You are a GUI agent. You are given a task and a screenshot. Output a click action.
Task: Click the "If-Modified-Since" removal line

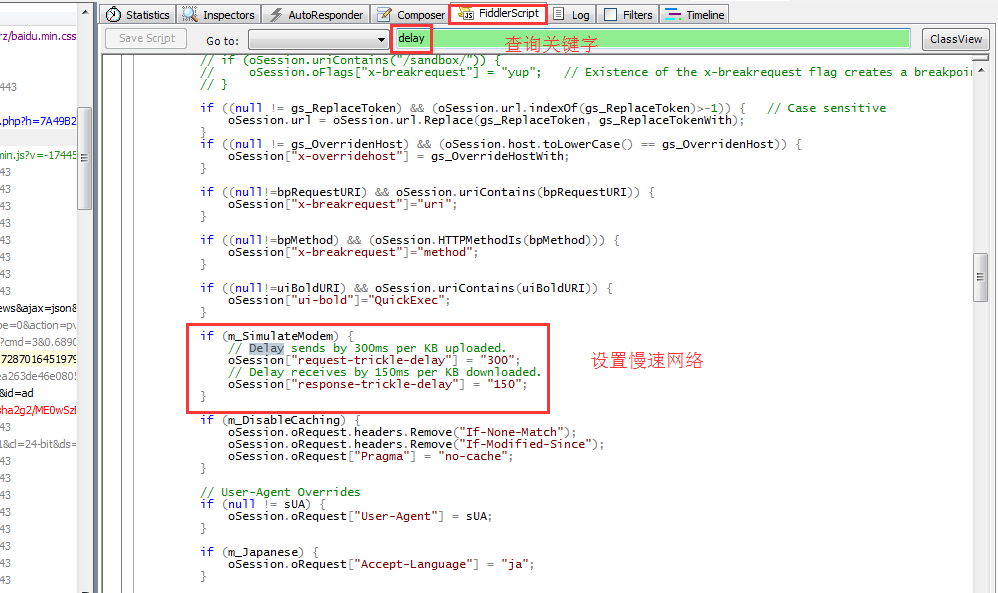pyautogui.click(x=416, y=444)
